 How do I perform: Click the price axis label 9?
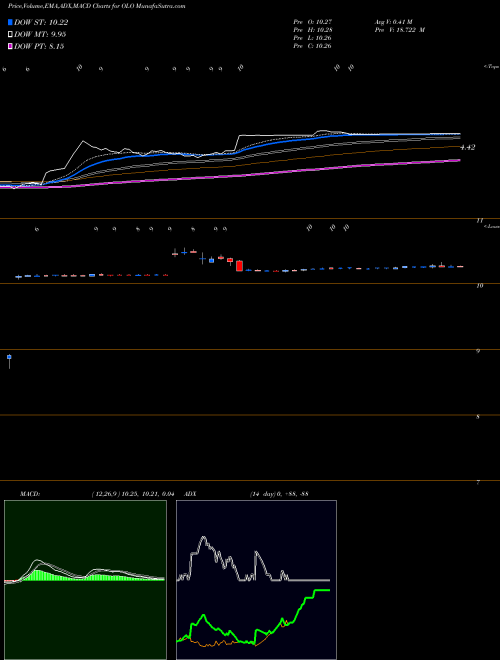click(479, 351)
